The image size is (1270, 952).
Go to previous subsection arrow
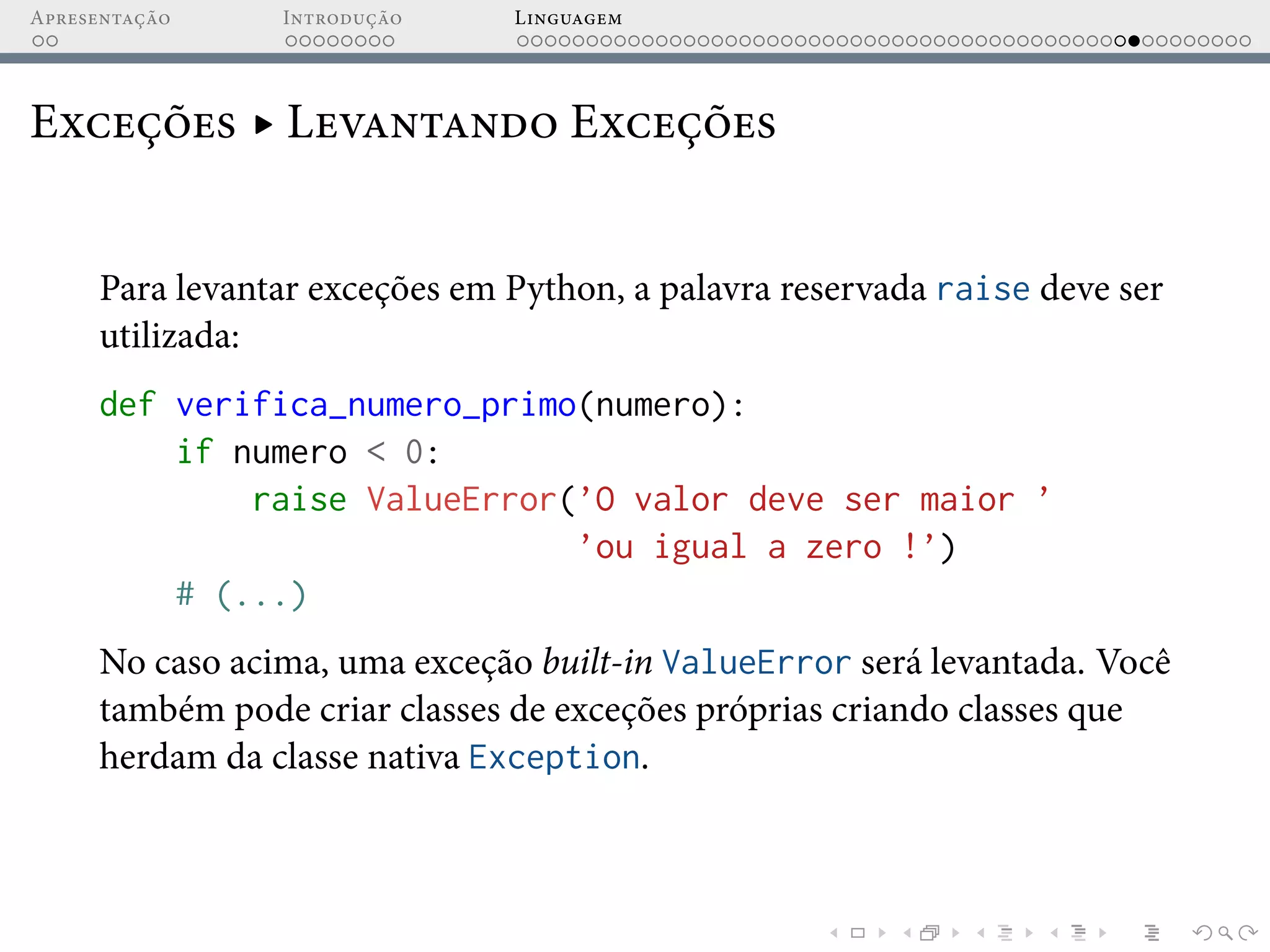[980, 933]
